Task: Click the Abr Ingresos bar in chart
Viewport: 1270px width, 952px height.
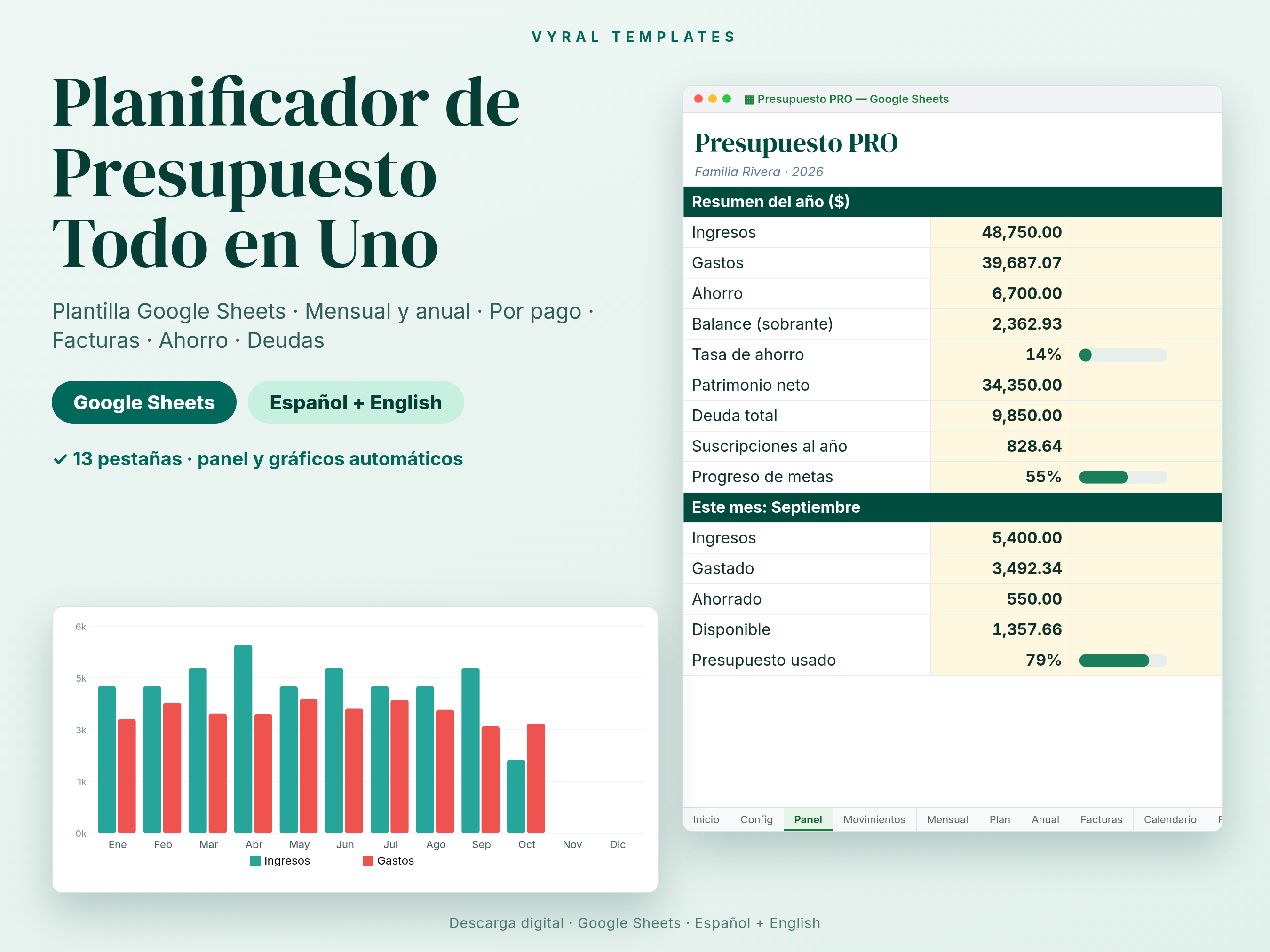Action: [243, 739]
